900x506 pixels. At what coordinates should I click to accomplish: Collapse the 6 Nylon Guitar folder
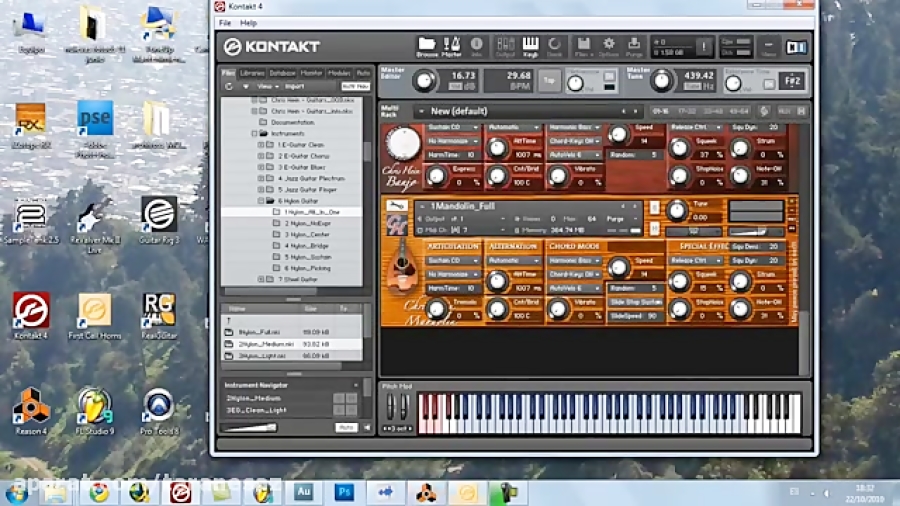tap(261, 201)
